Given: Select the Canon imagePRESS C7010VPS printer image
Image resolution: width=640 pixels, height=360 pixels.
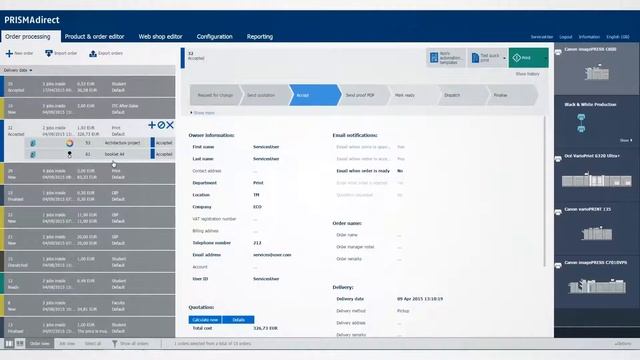Looking at the screenshot, I should coord(597,286).
